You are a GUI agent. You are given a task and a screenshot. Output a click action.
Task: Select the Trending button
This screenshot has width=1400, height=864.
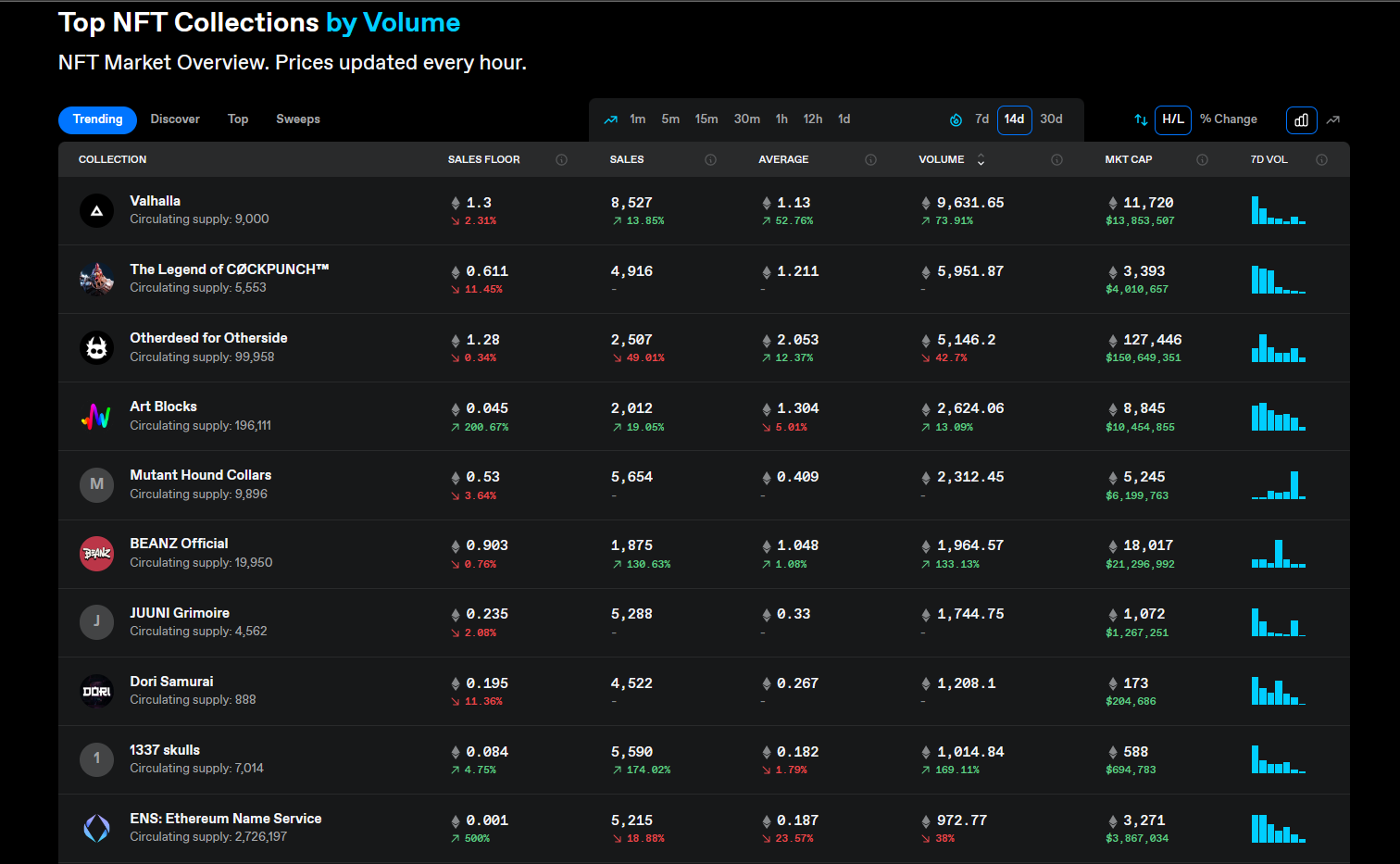97,119
